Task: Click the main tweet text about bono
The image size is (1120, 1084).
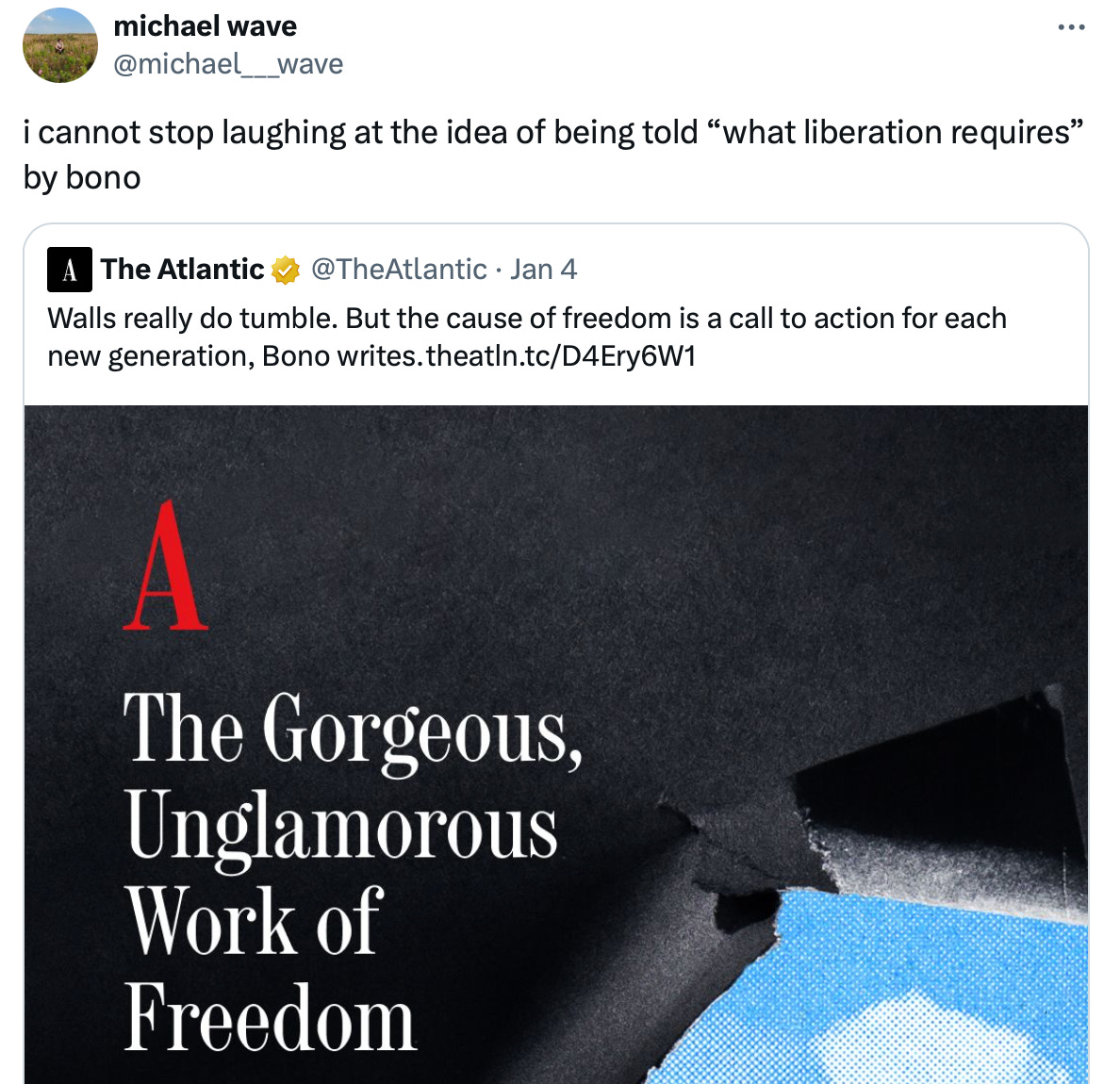Action: coord(553,155)
